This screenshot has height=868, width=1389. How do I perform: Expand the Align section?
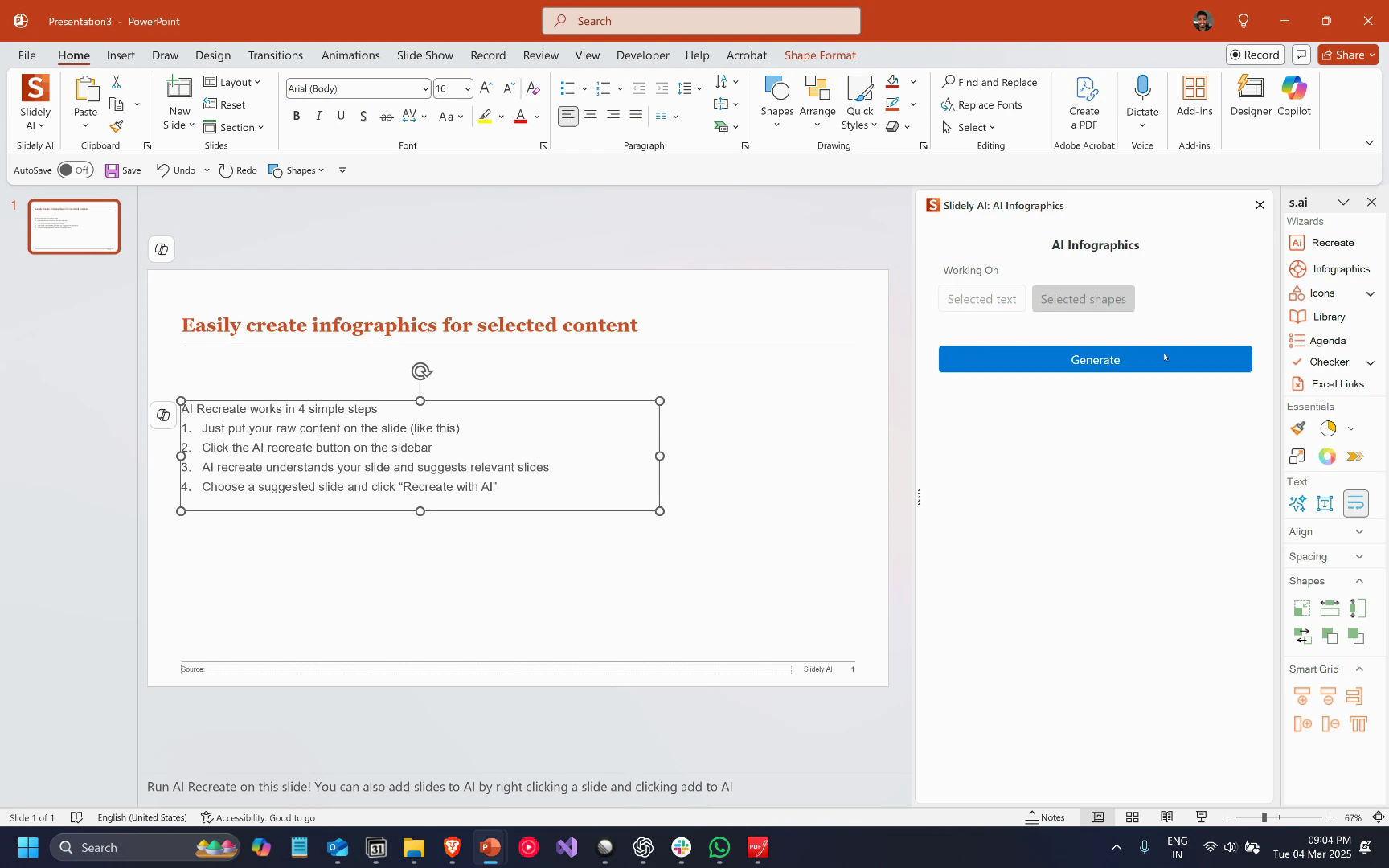click(x=1359, y=532)
